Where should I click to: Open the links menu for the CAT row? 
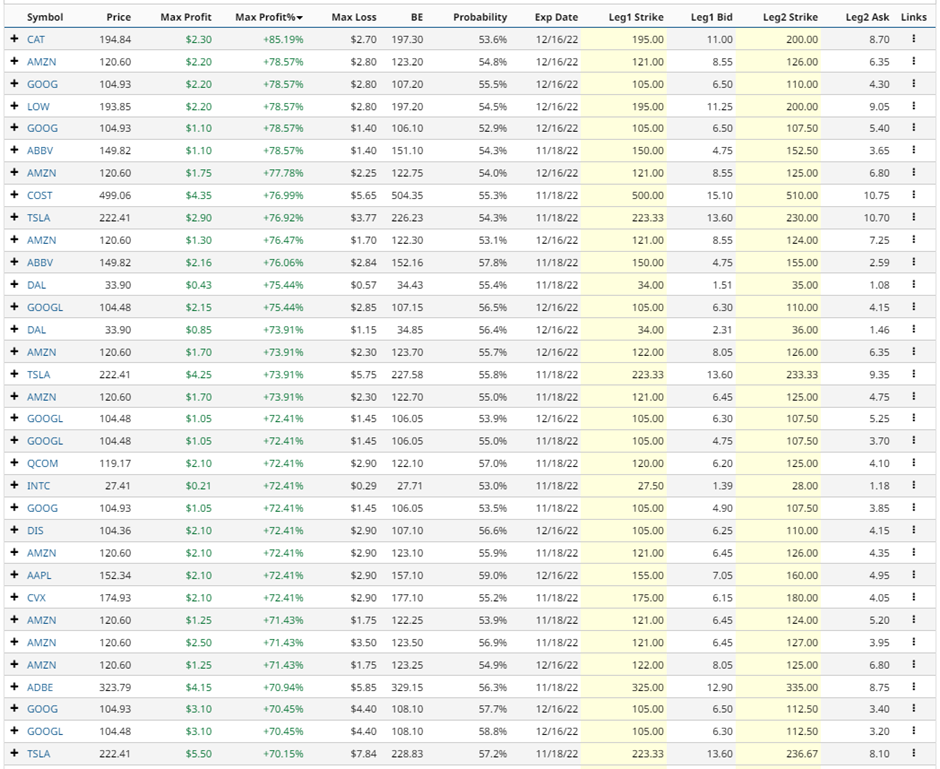click(914, 39)
